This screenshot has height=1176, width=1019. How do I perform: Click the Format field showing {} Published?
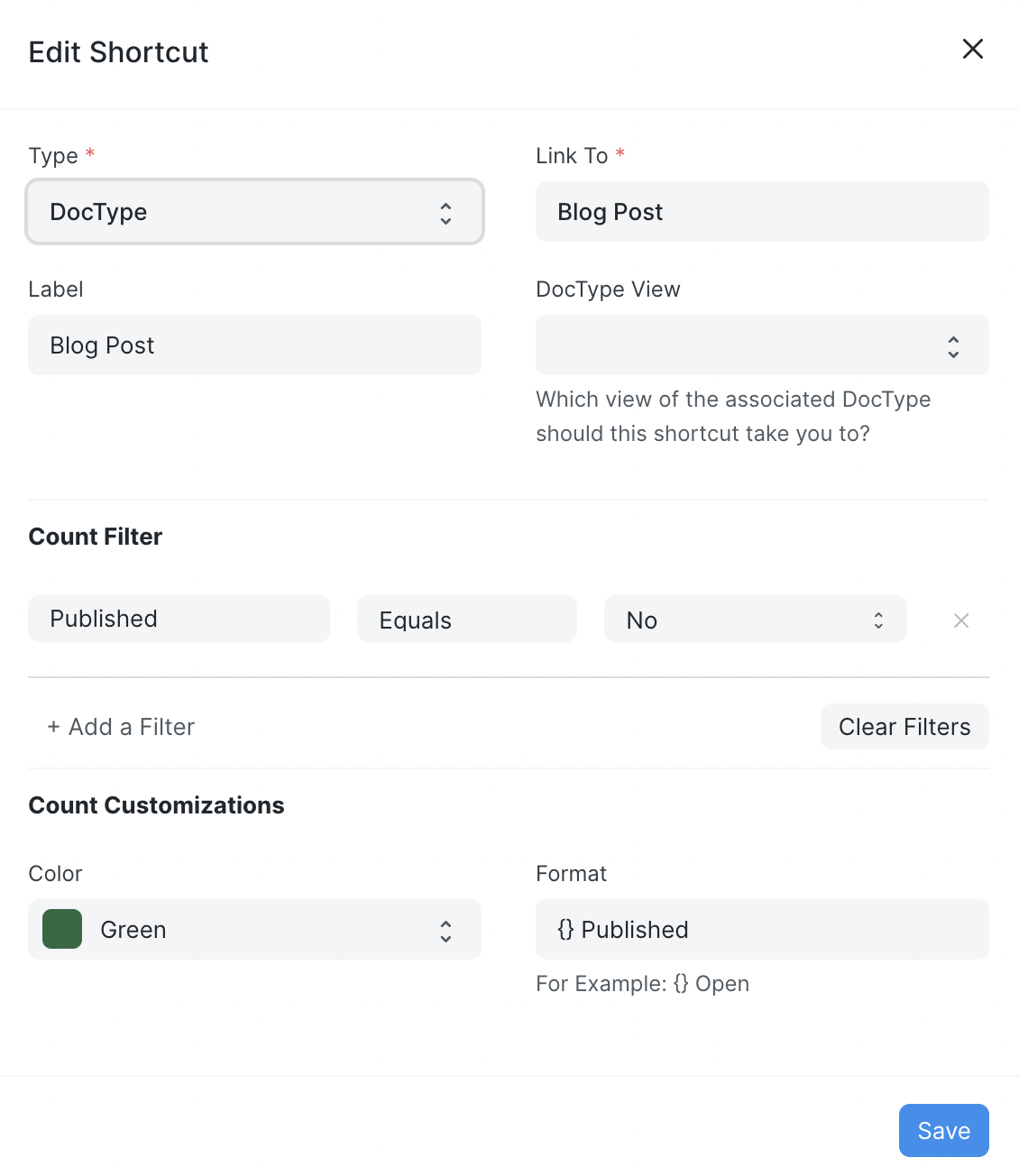coord(762,929)
